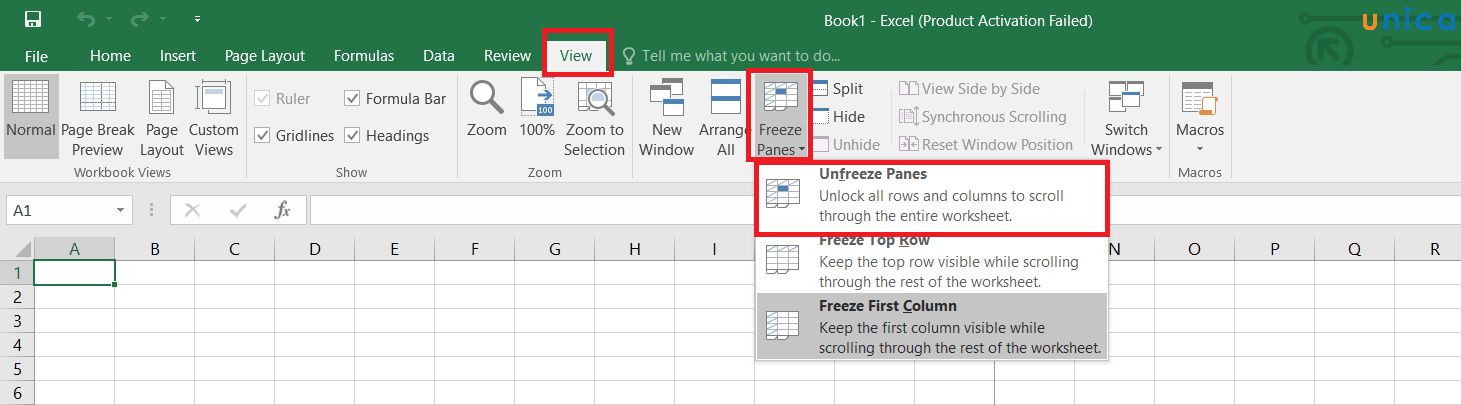The image size is (1461, 405).
Task: Click Zoom to Selection
Action: click(x=594, y=118)
